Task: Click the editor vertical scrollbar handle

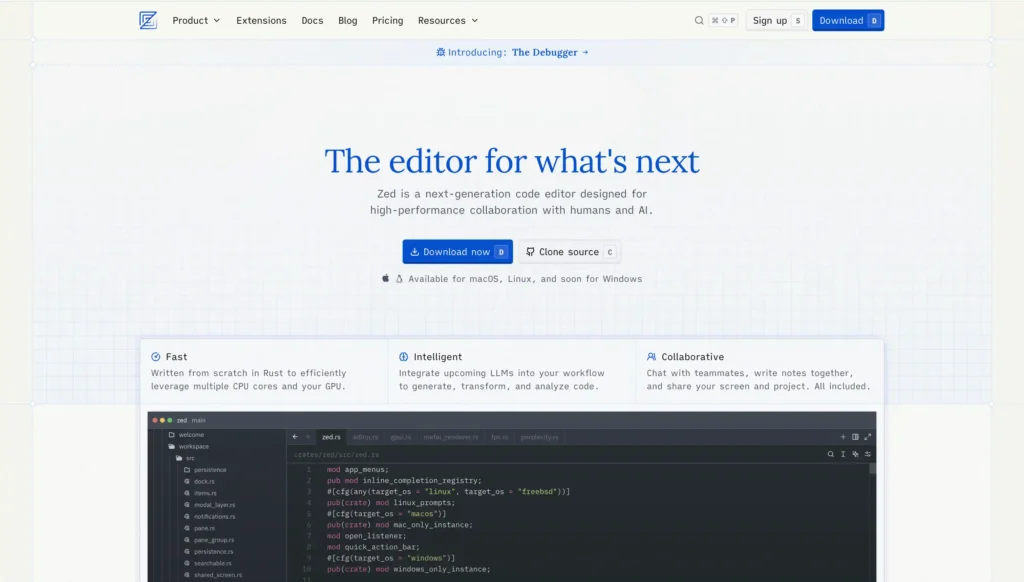Action: click(x=872, y=468)
